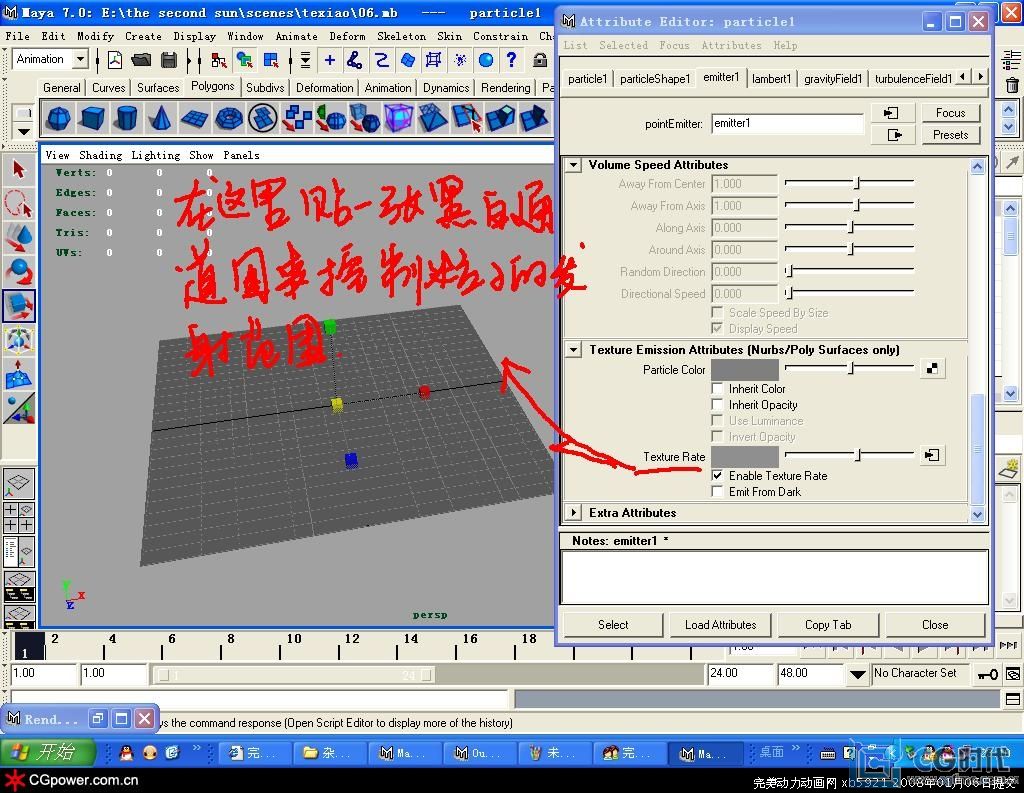Activate the Rotate tool in toolbox
Viewport: 1024px width, 793px height.
pyautogui.click(x=18, y=272)
